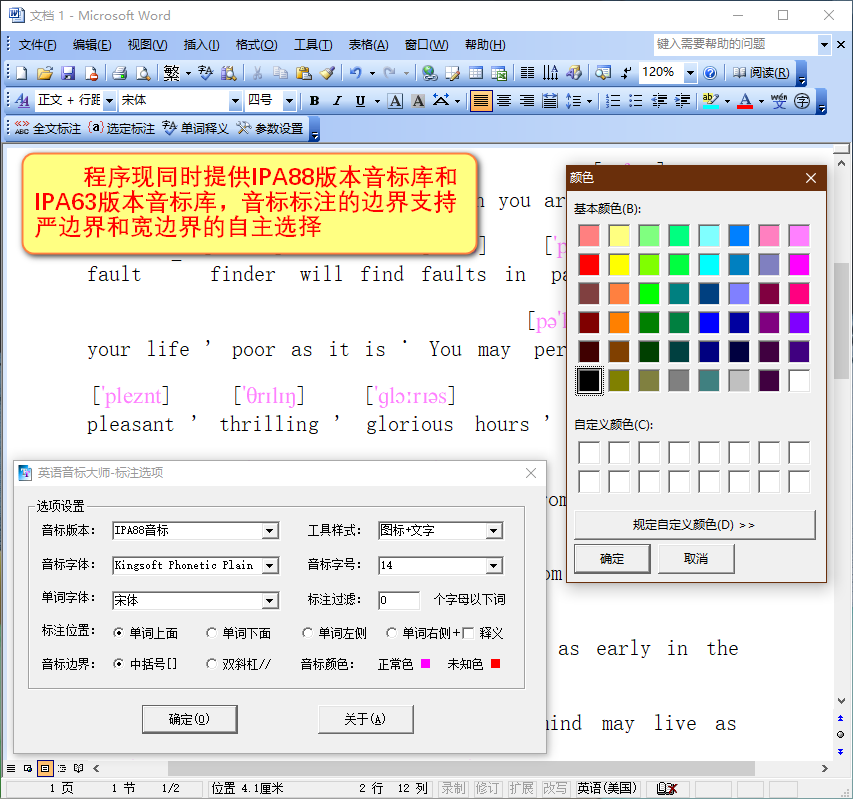
Task: Click the 正常色 magenta swatch
Action: (x=425, y=664)
